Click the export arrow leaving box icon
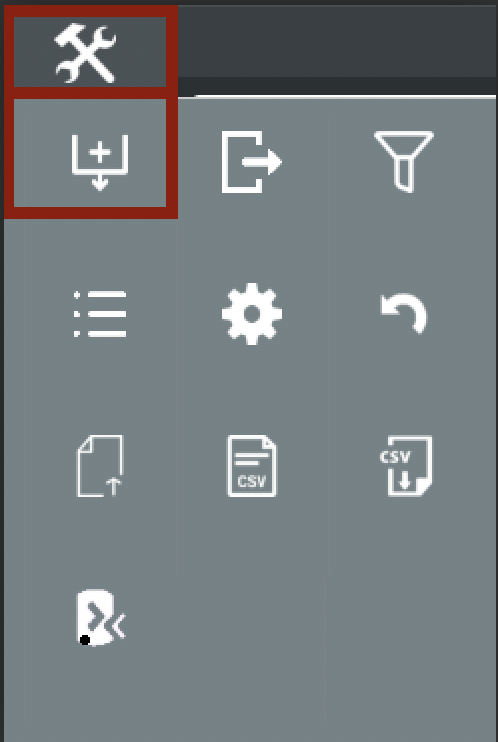This screenshot has height=742, width=498. pyautogui.click(x=252, y=162)
